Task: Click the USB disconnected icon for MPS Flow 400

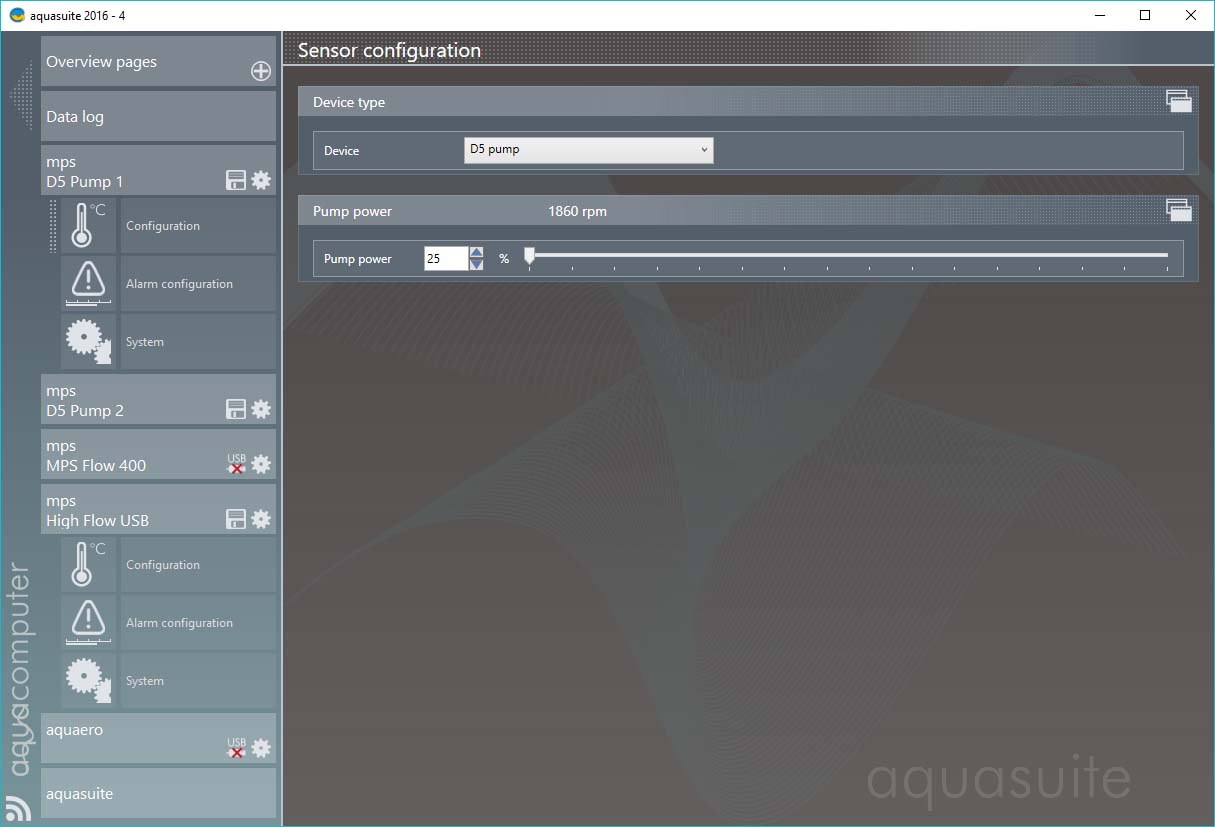Action: tap(236, 464)
